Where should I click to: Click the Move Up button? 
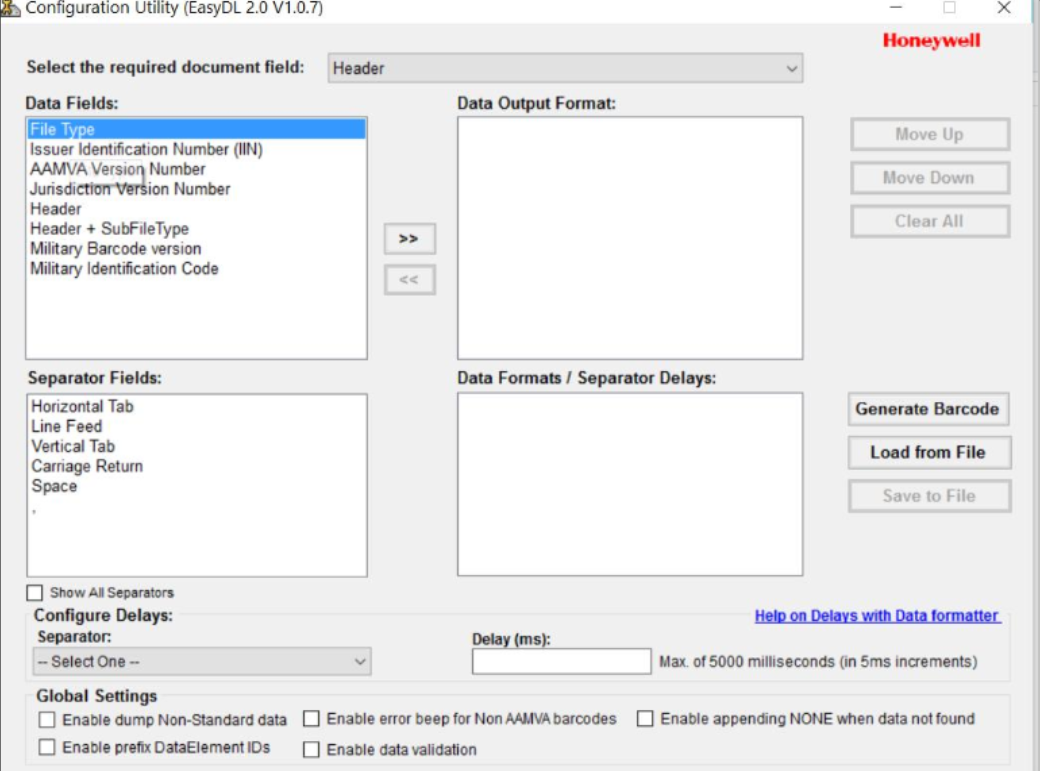point(929,135)
